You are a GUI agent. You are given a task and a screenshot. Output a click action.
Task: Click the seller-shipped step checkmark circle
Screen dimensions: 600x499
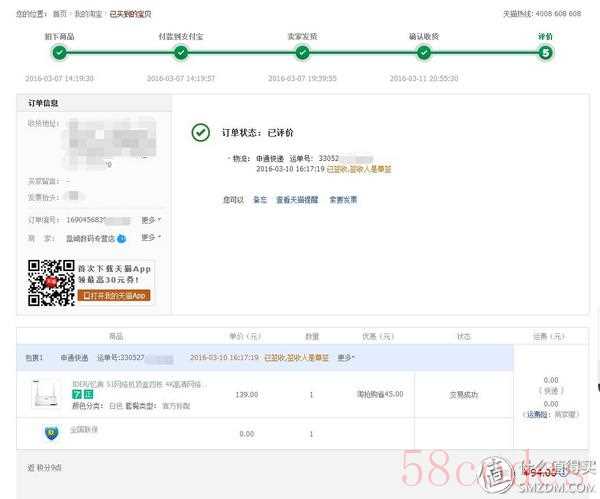click(x=302, y=52)
